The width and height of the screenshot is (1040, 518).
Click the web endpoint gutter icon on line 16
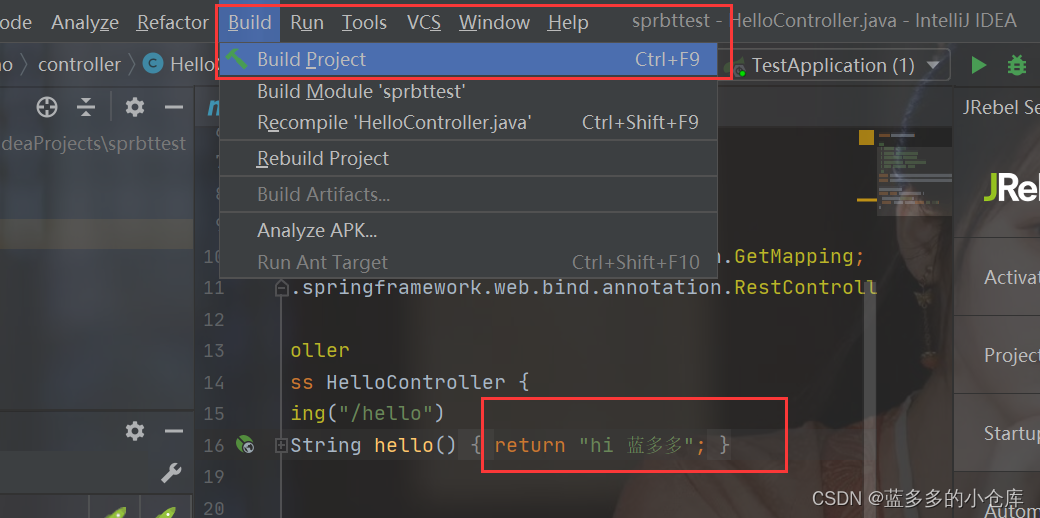point(245,445)
